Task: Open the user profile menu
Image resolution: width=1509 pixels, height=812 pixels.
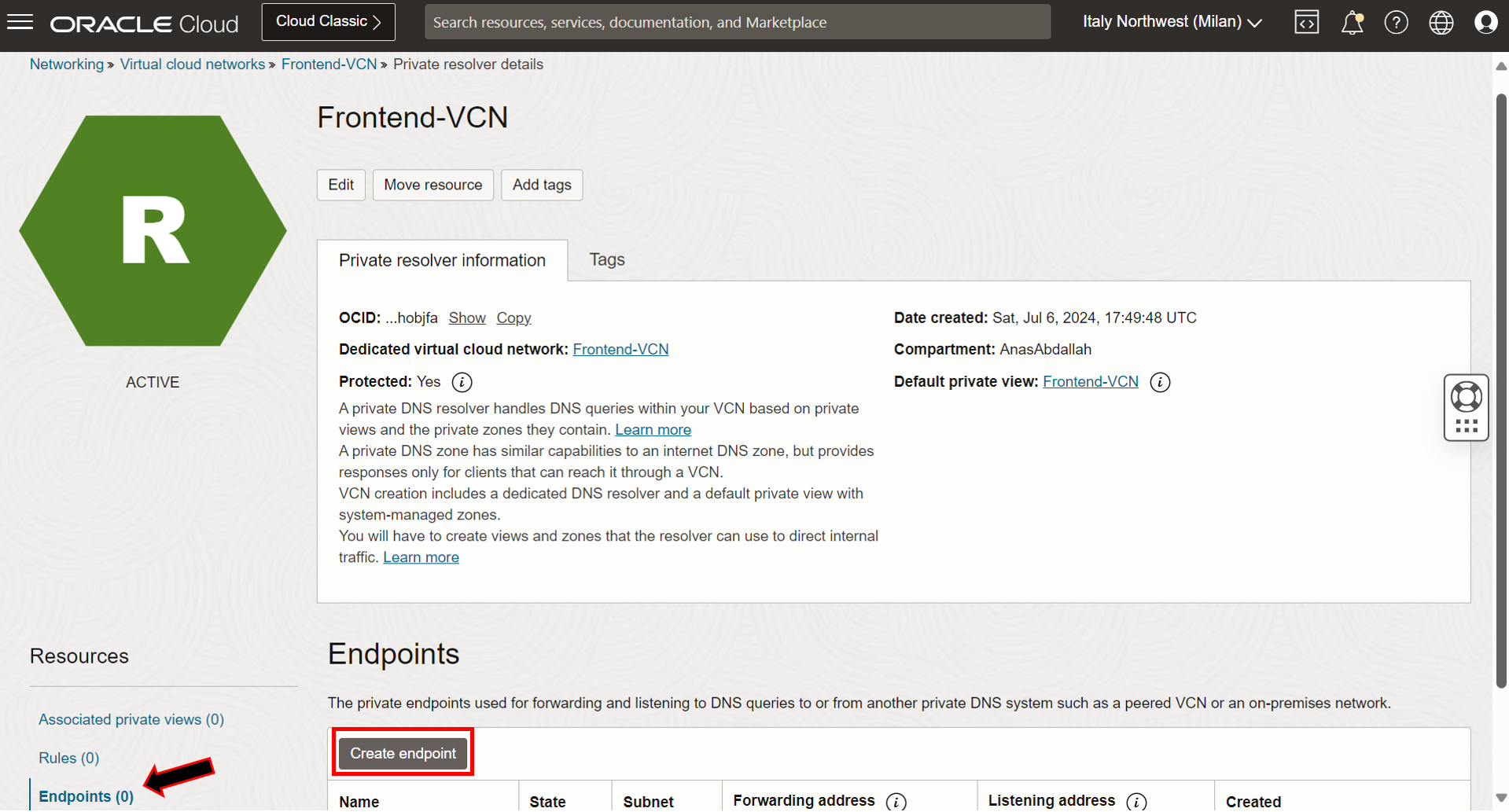Action: click(x=1486, y=22)
